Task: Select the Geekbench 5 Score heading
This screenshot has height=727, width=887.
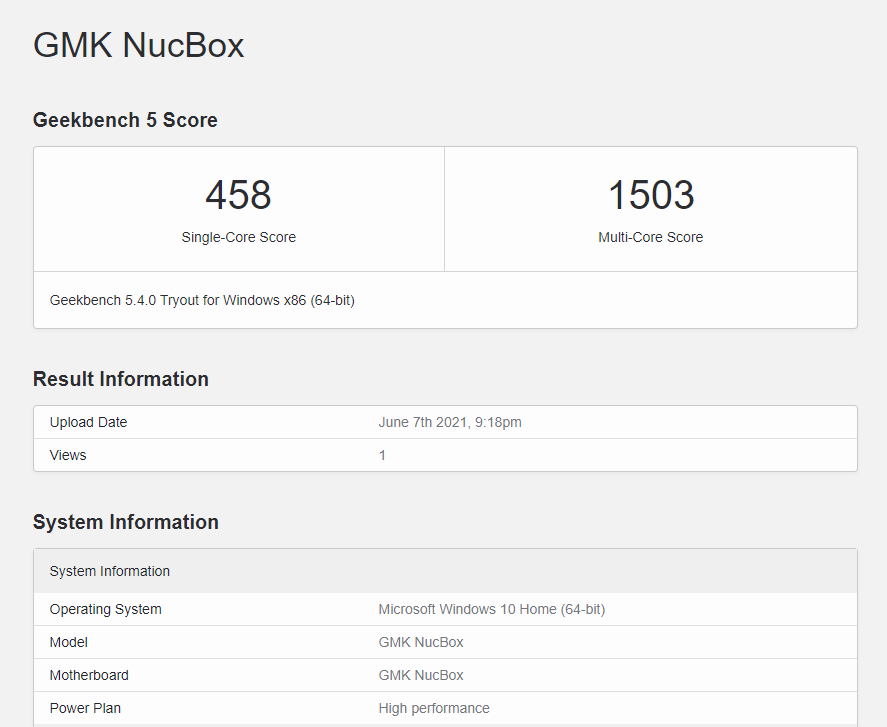Action: 125,120
